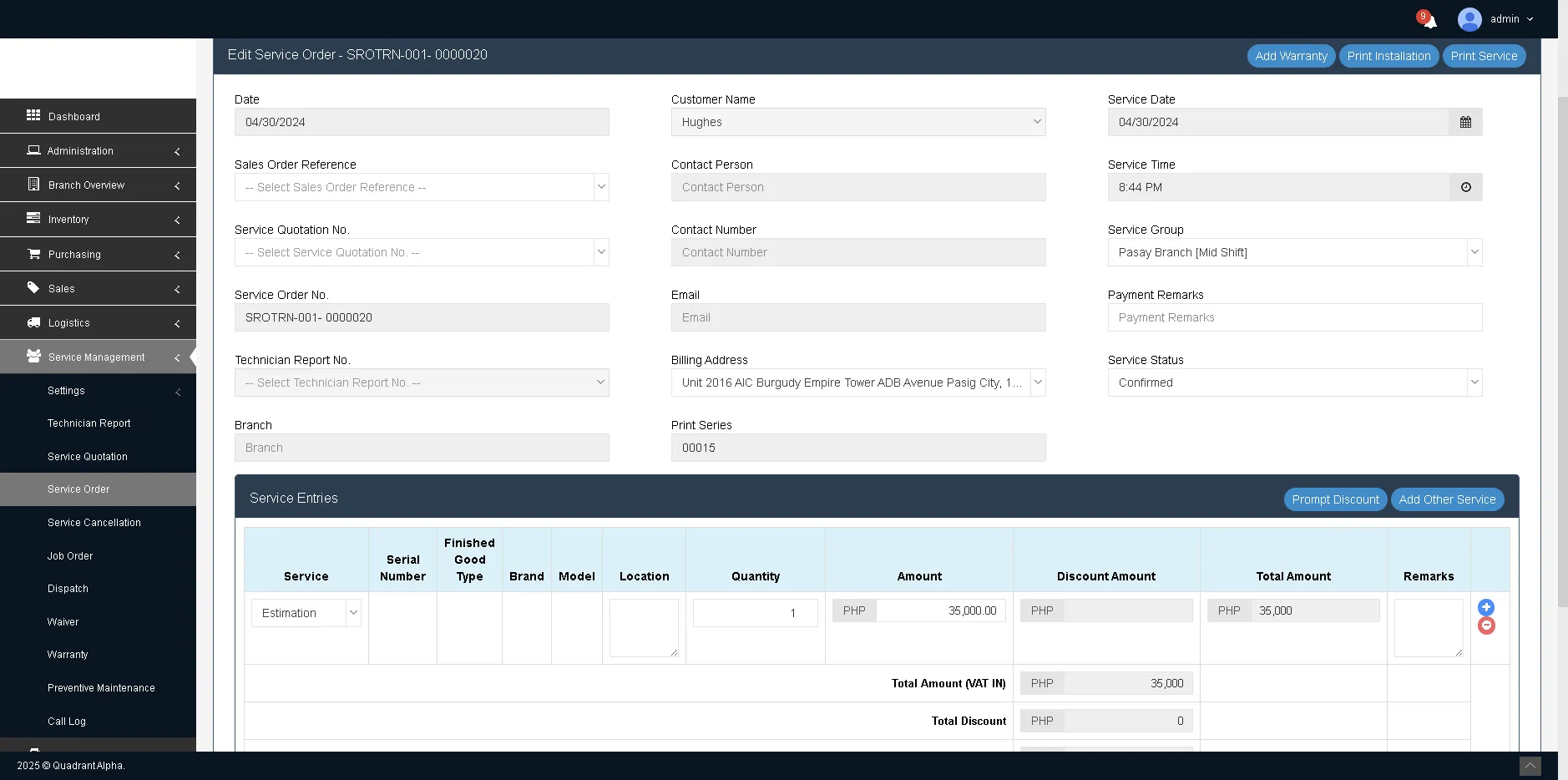Open the Customer Name dropdown
Viewport: 1568px width, 780px height.
857,122
